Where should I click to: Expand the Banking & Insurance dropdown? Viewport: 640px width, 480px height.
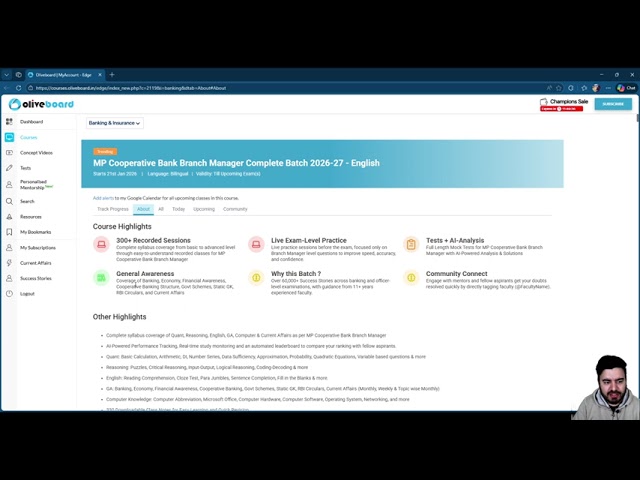pyautogui.click(x=114, y=123)
